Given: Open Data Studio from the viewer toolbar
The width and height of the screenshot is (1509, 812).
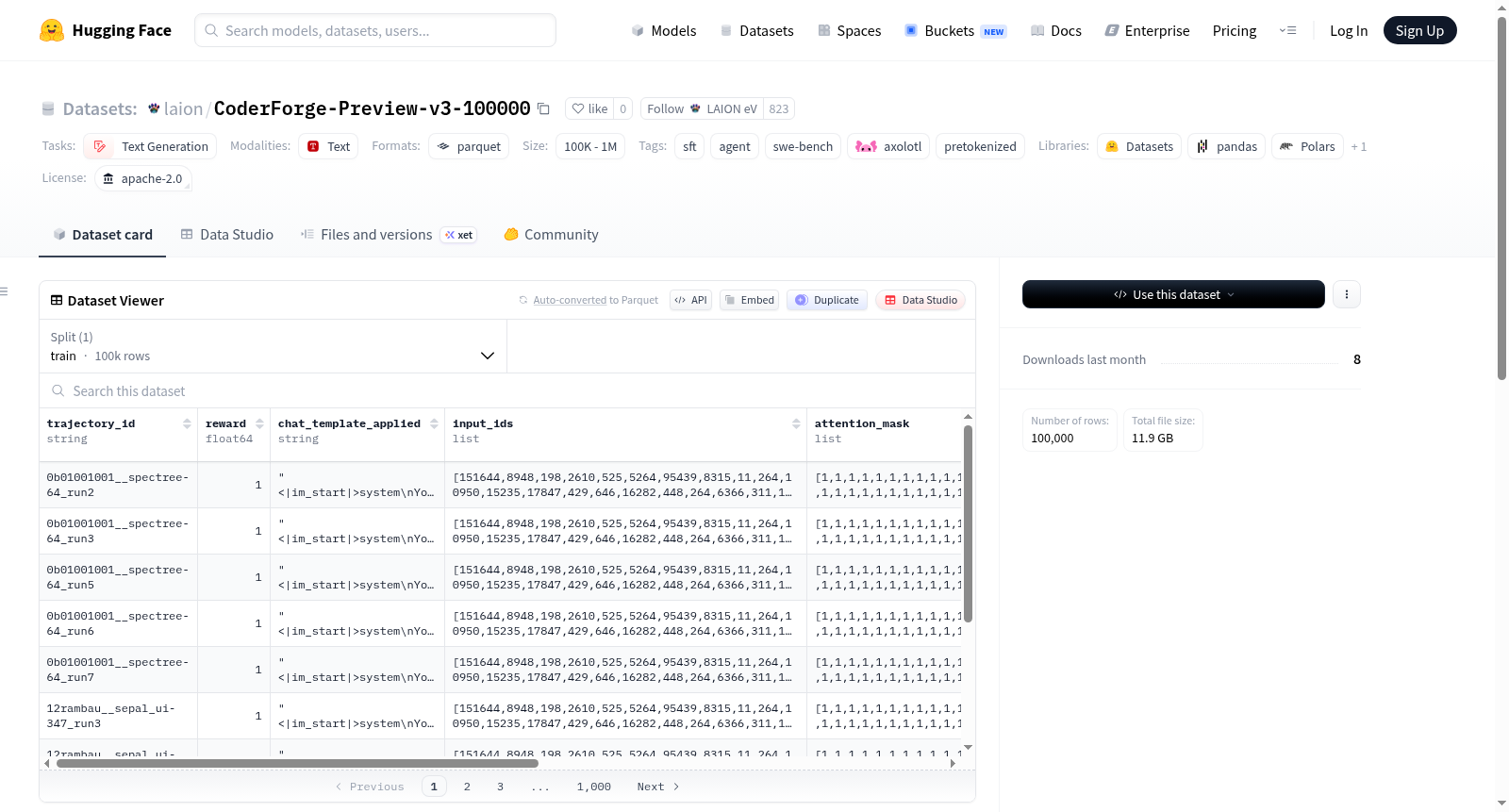Looking at the screenshot, I should [x=920, y=300].
